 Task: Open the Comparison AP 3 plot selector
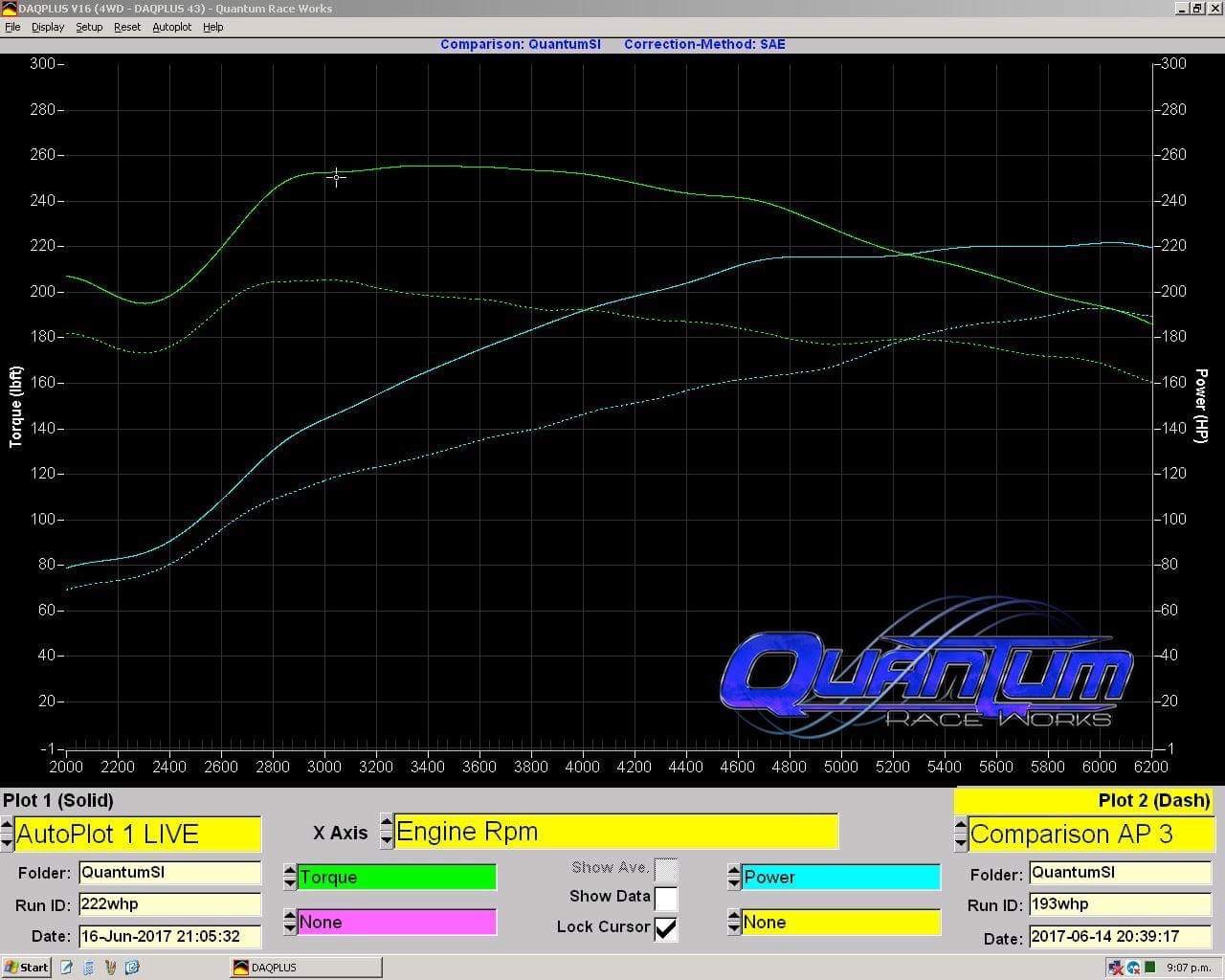(1091, 834)
